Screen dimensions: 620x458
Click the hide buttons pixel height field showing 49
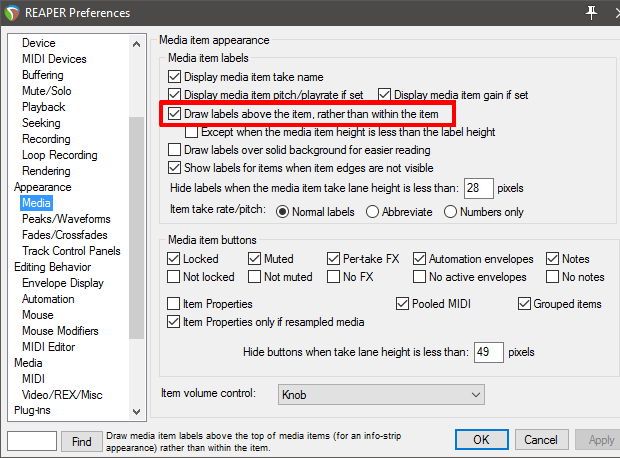point(489,352)
